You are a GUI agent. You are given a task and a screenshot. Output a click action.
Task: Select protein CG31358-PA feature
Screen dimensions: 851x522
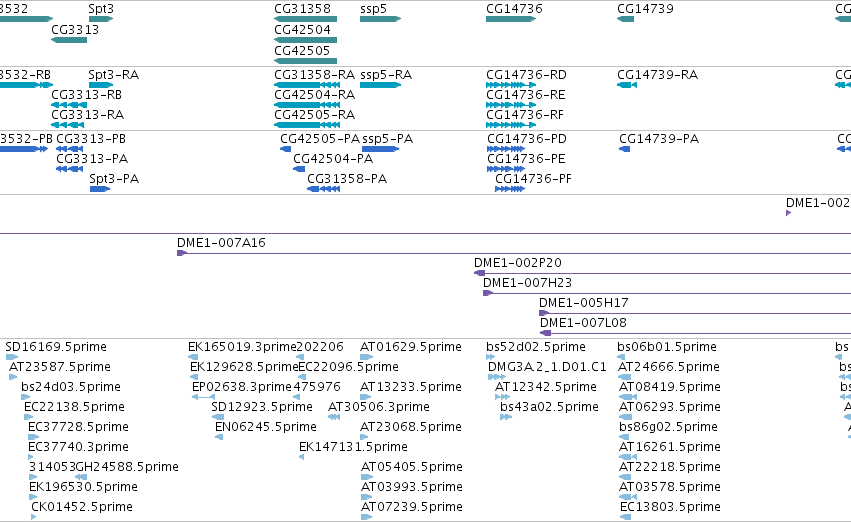point(323,189)
